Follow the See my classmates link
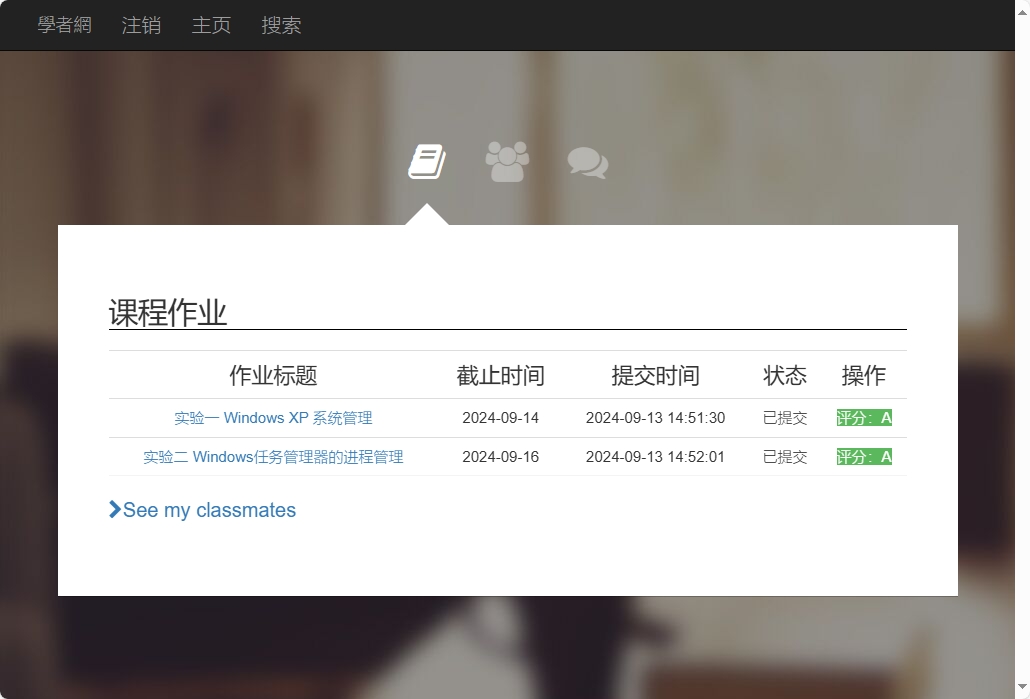1030x699 pixels. 208,510
